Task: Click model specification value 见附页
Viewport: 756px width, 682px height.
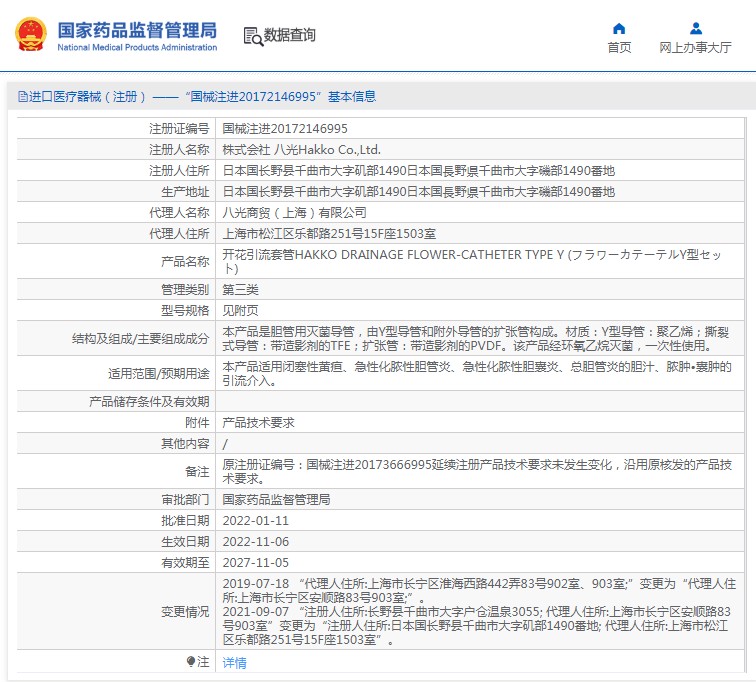Action: tap(240, 310)
